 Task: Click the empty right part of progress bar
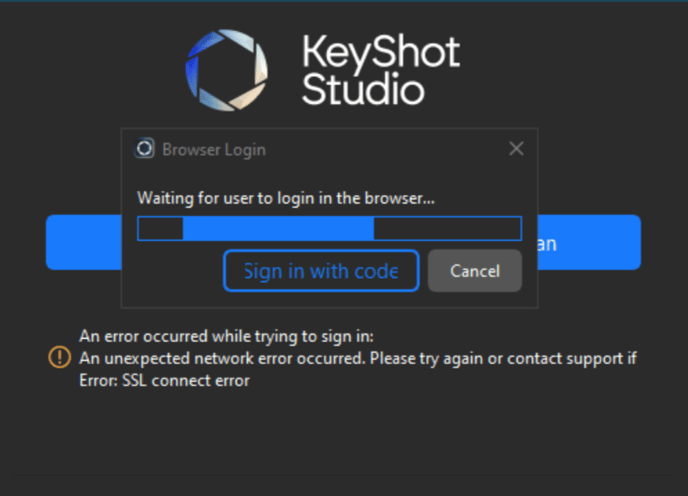click(x=448, y=228)
